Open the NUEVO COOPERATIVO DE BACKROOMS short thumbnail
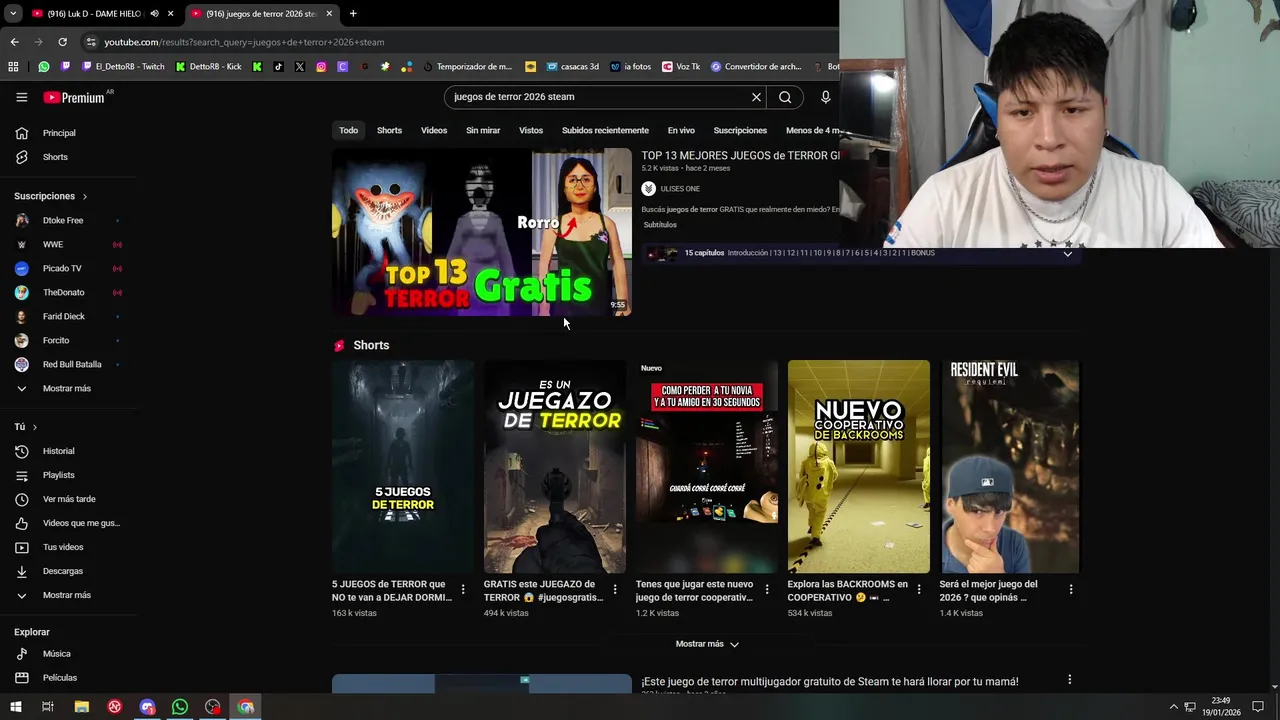 pyautogui.click(x=859, y=467)
